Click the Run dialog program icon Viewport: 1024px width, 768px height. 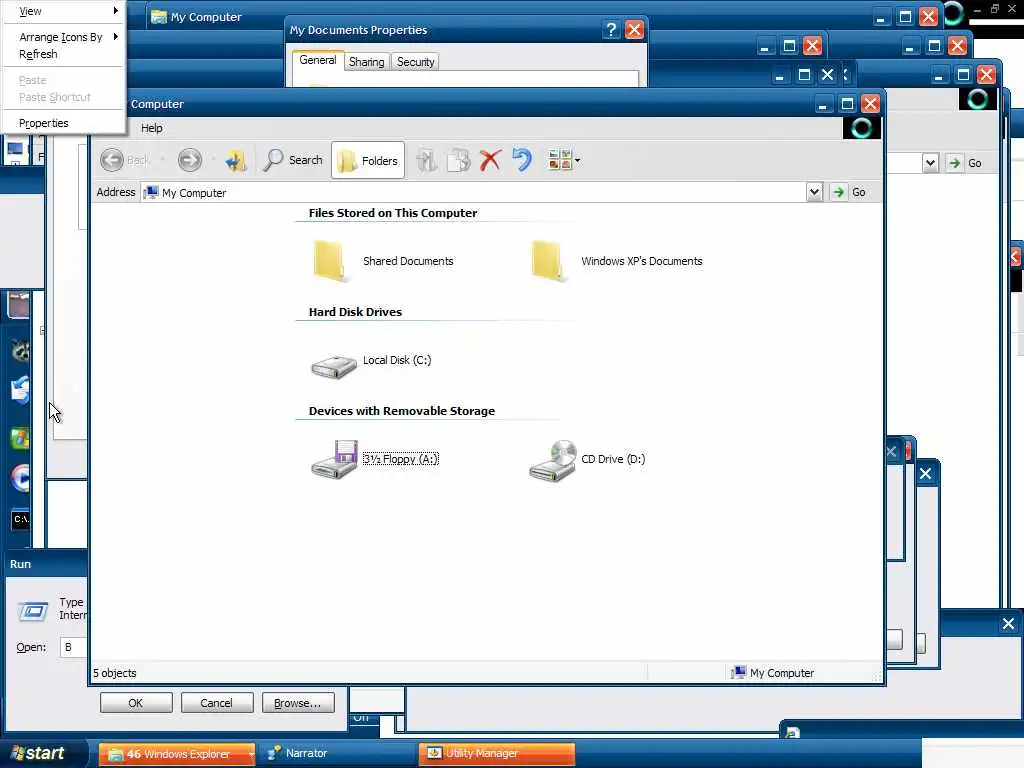coord(32,611)
